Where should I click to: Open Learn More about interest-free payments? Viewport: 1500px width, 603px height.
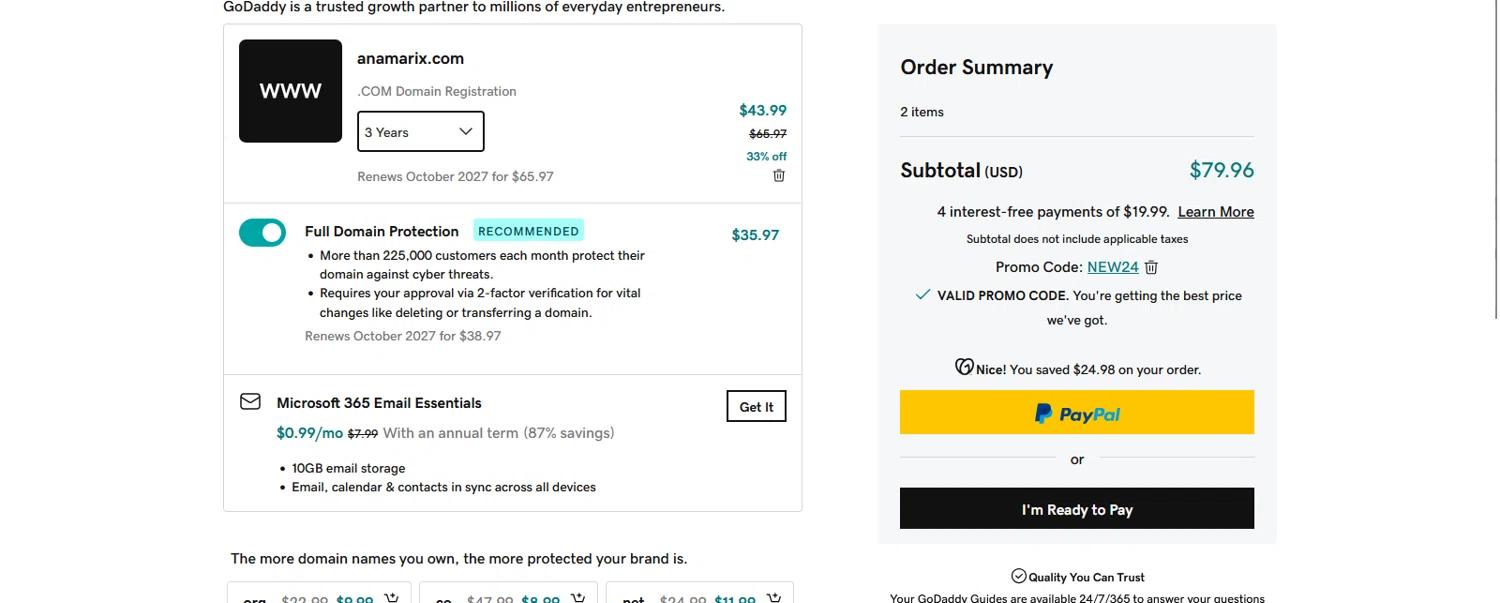(x=1215, y=212)
